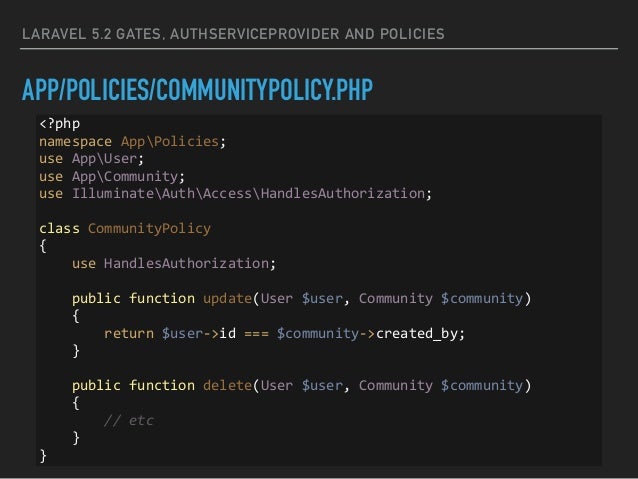Click the indented 'use HandlesAuthorization;' trait line
Image resolution: width=638 pixels, height=479 pixels.
tap(174, 263)
